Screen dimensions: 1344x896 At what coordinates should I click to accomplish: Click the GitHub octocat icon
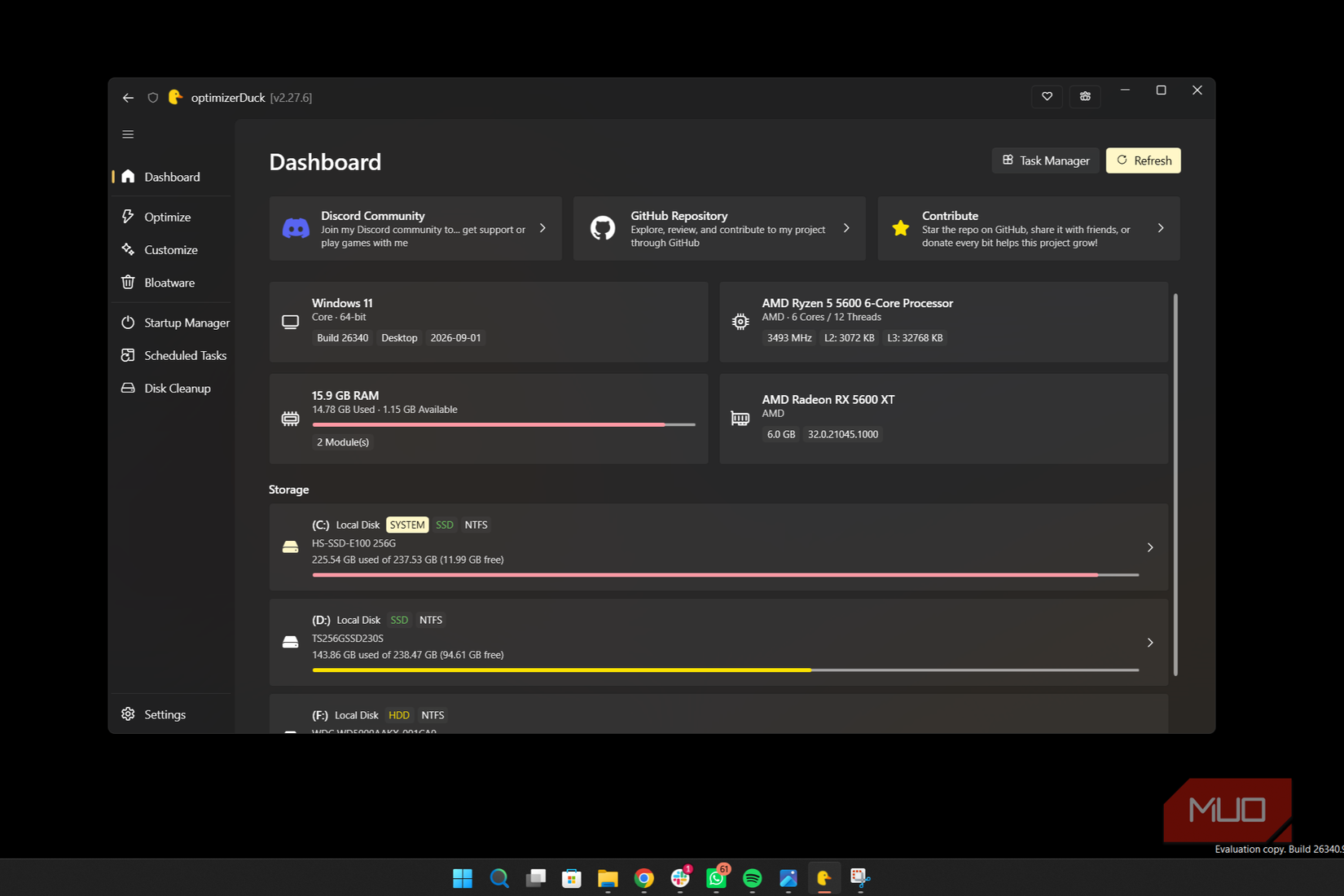click(603, 228)
